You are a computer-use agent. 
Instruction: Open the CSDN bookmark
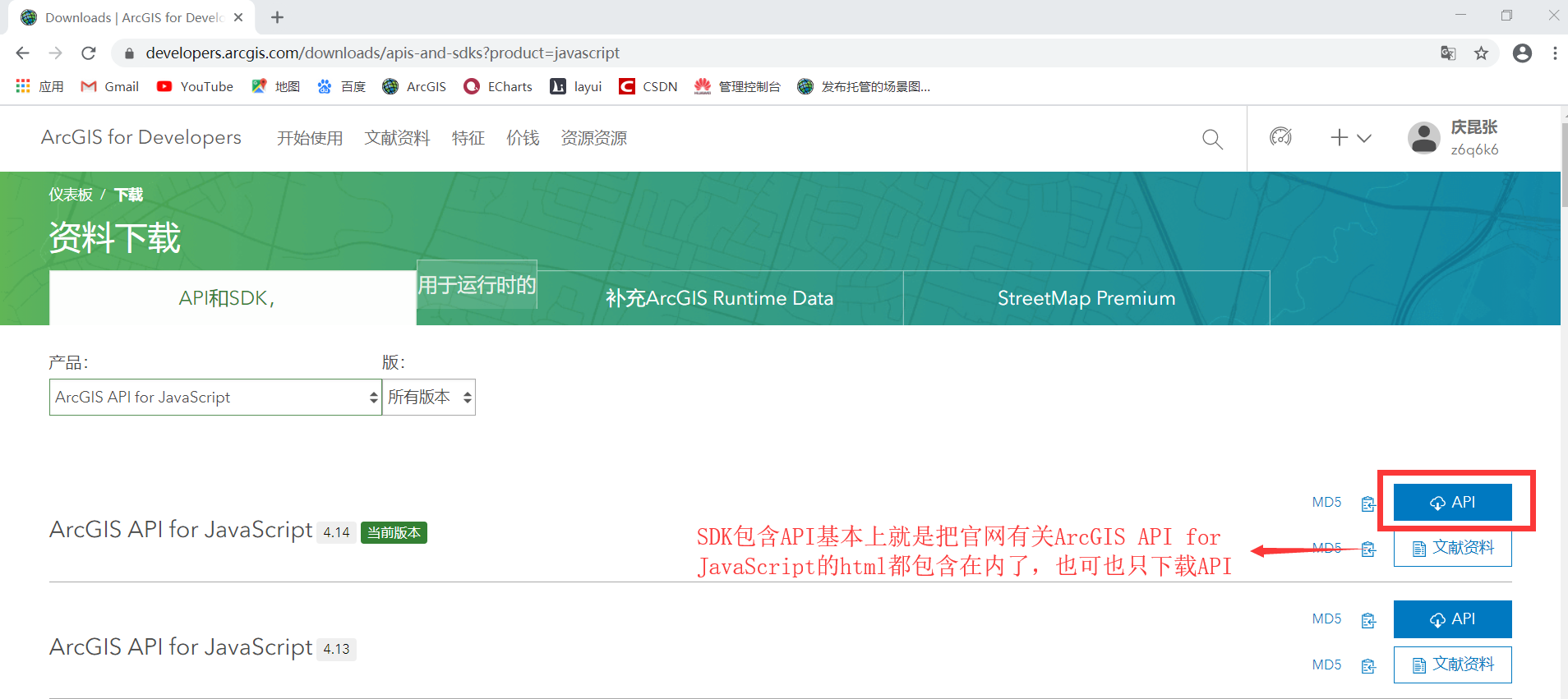tap(648, 86)
